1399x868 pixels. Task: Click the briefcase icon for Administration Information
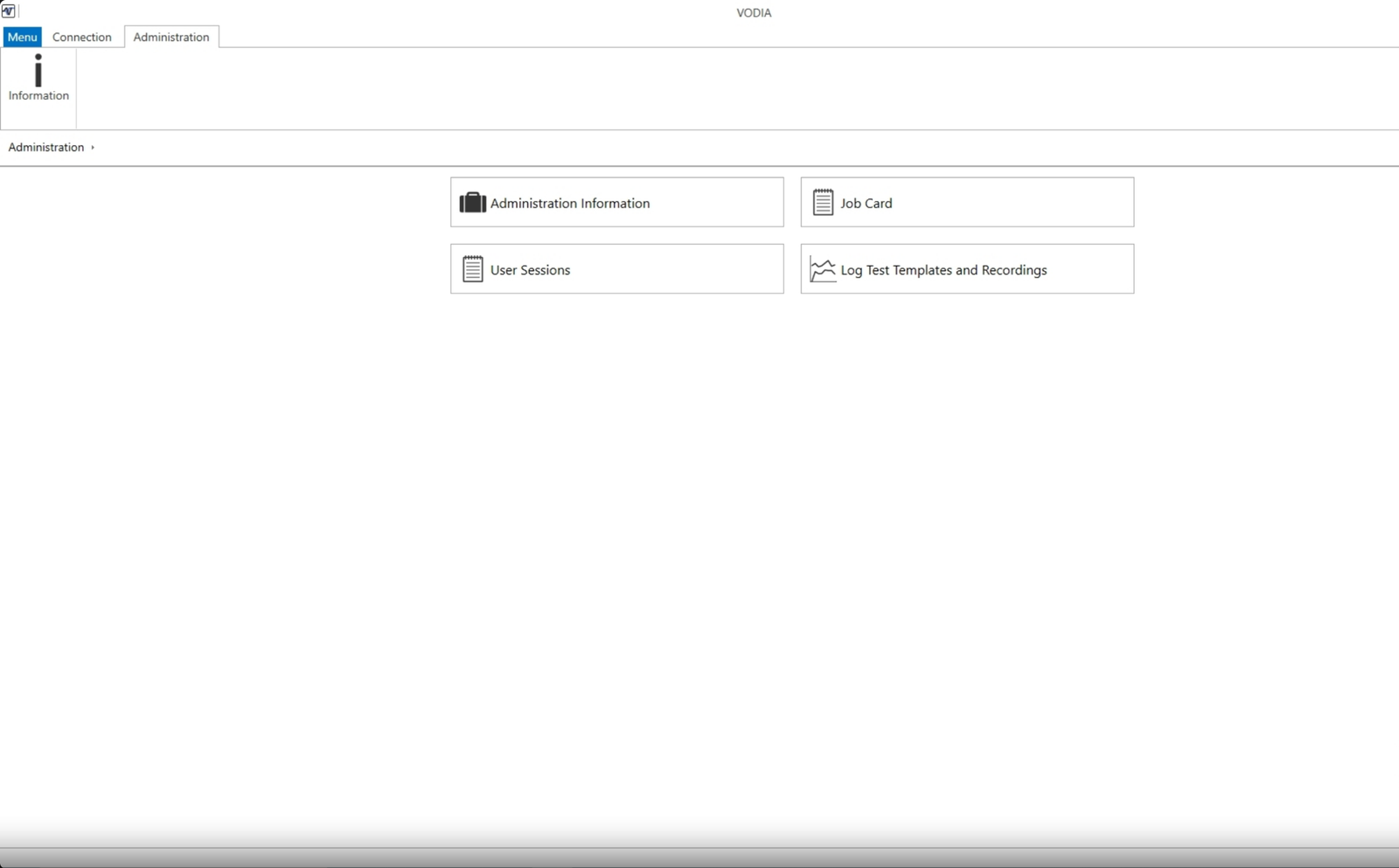pyautogui.click(x=472, y=203)
